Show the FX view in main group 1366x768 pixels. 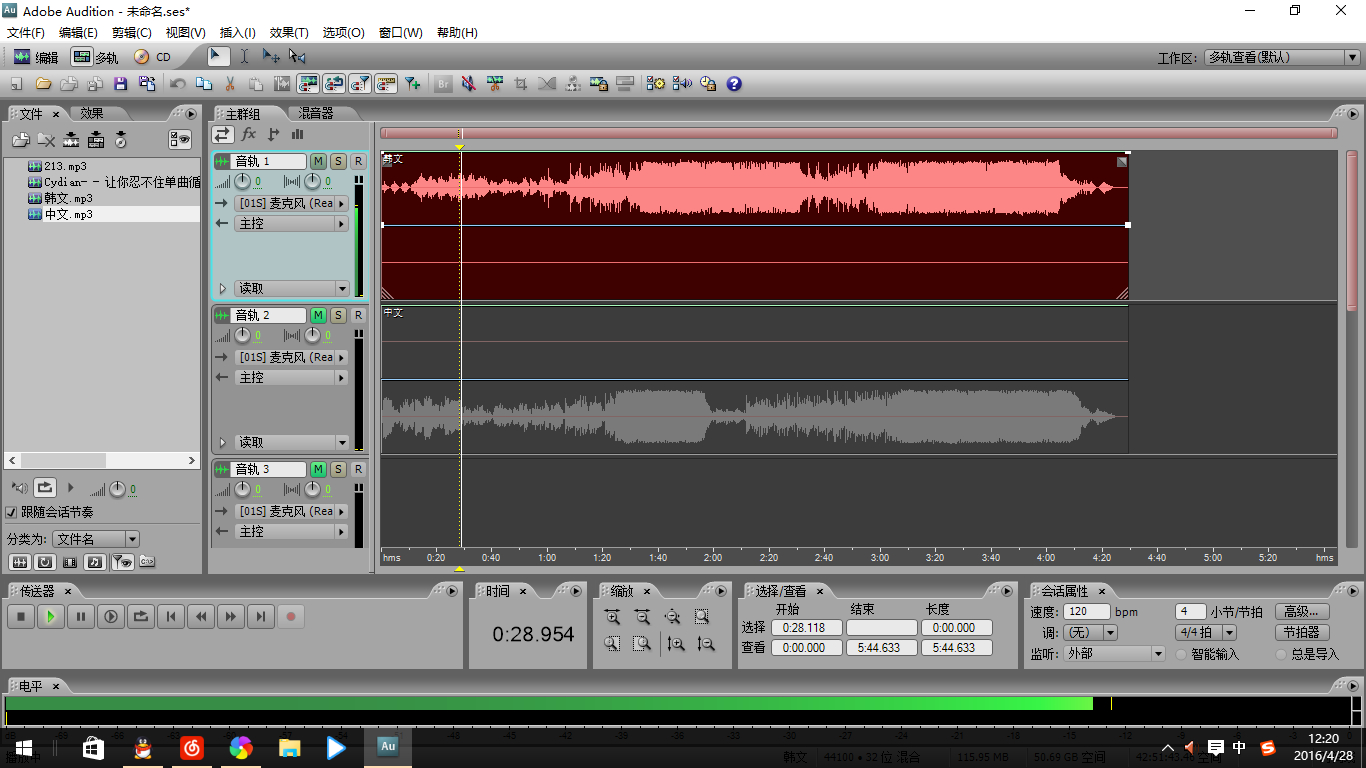[x=249, y=134]
